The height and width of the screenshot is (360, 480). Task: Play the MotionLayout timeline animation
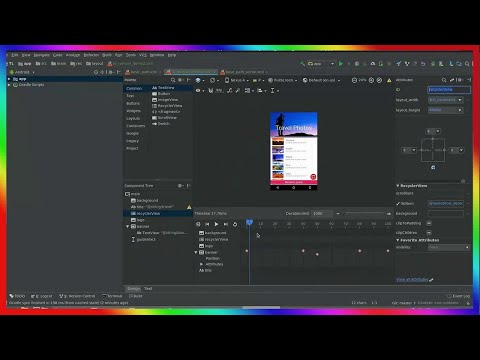coord(216,224)
